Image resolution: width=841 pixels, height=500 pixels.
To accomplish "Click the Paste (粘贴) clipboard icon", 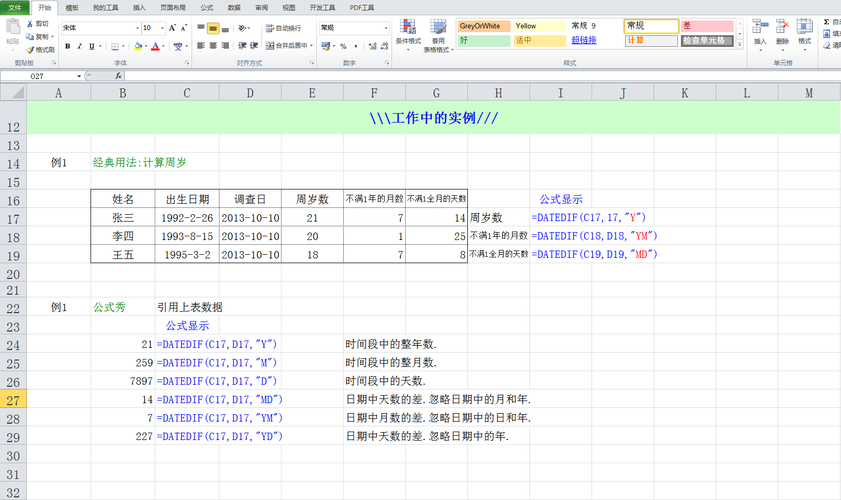I will (x=12, y=27).
